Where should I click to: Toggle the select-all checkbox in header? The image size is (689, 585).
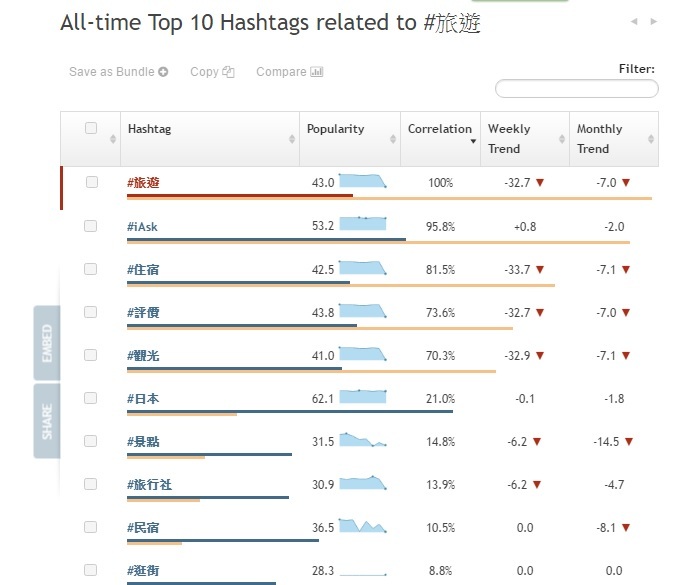[x=91, y=128]
